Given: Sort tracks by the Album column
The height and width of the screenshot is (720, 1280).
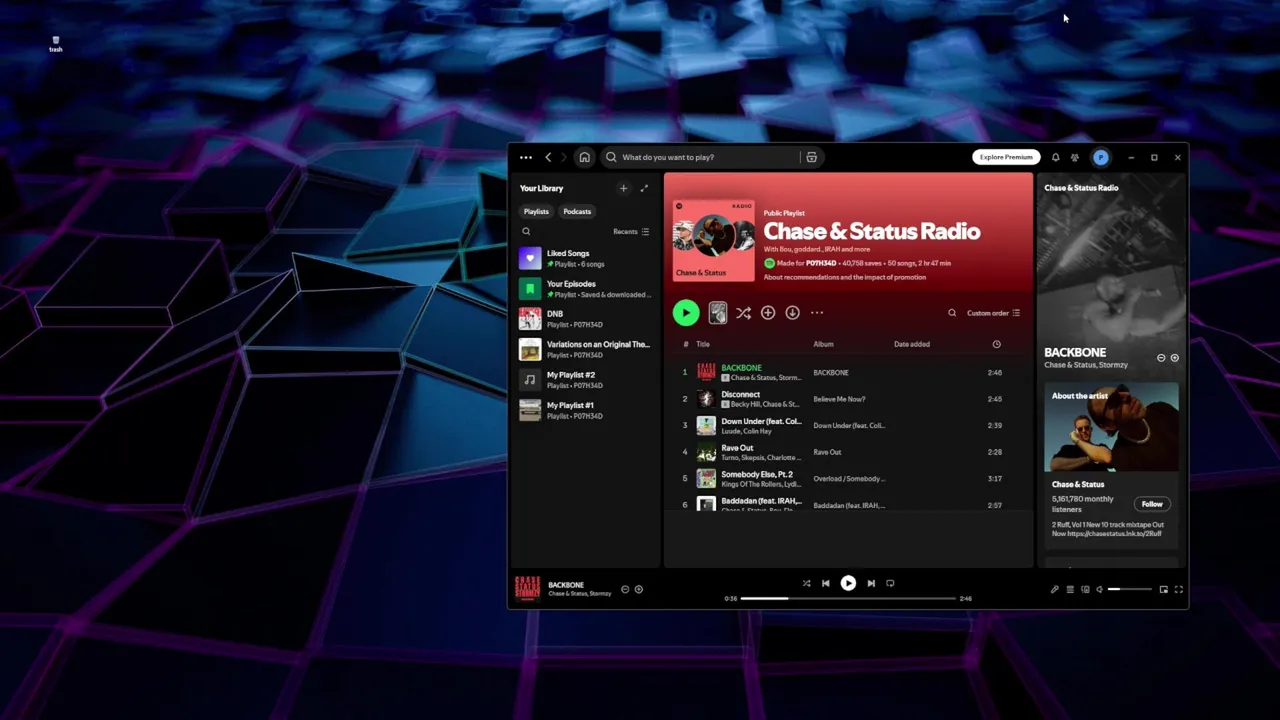Looking at the screenshot, I should 823,344.
